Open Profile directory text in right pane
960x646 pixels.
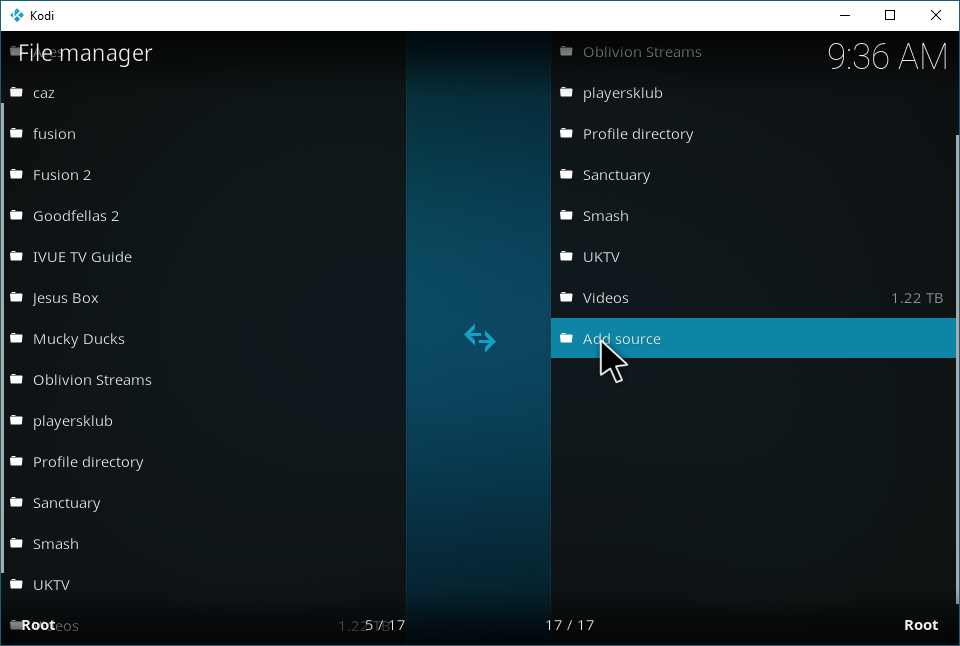[x=638, y=134]
